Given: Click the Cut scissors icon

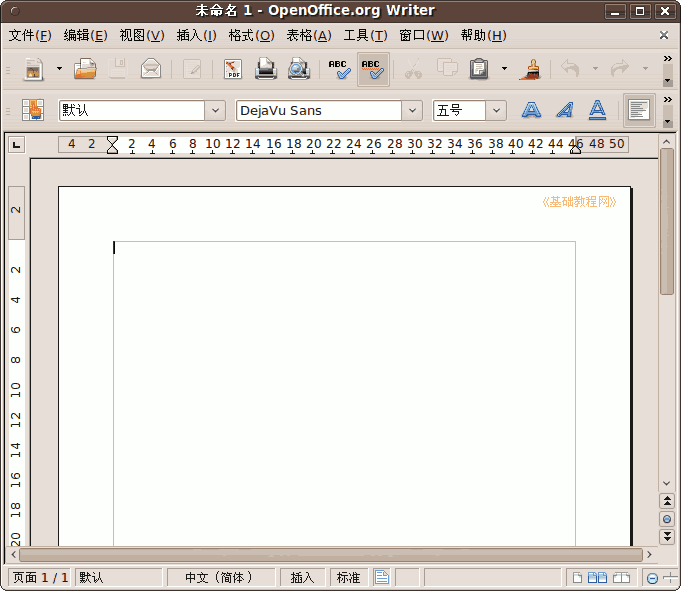Looking at the screenshot, I should [413, 69].
